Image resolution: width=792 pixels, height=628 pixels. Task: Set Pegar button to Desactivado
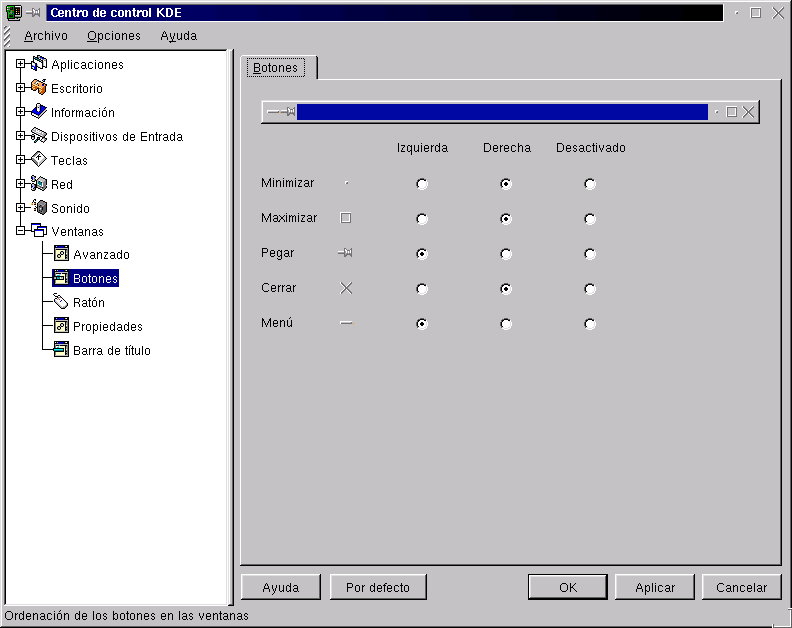tap(590, 254)
